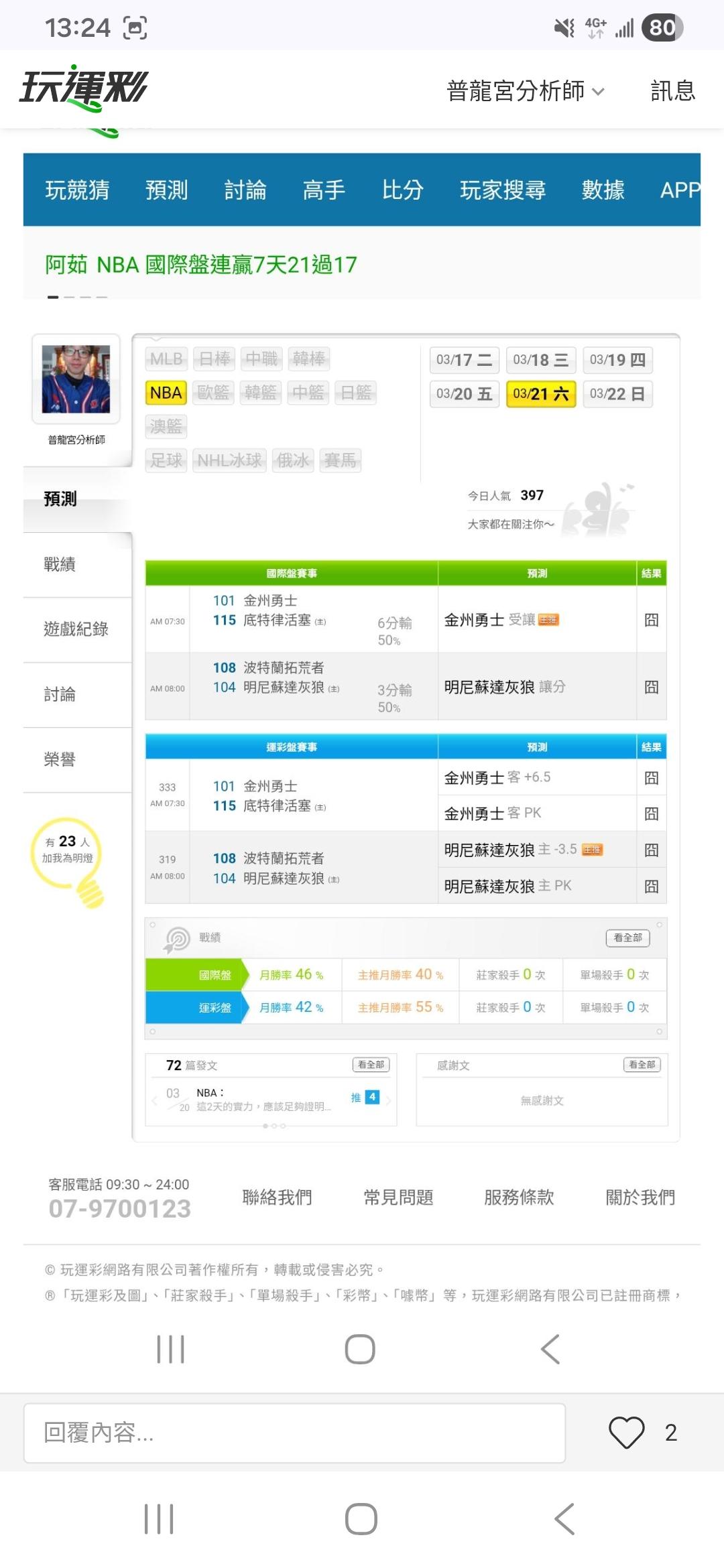The height and width of the screenshot is (1568, 724).
Task: Choose date 03/20 五
Action: [464, 394]
